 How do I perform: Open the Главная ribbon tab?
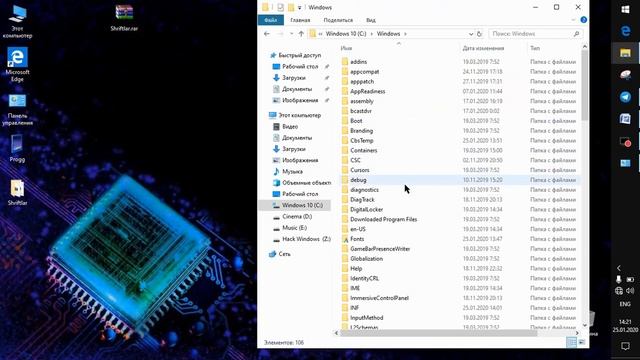pyautogui.click(x=300, y=20)
